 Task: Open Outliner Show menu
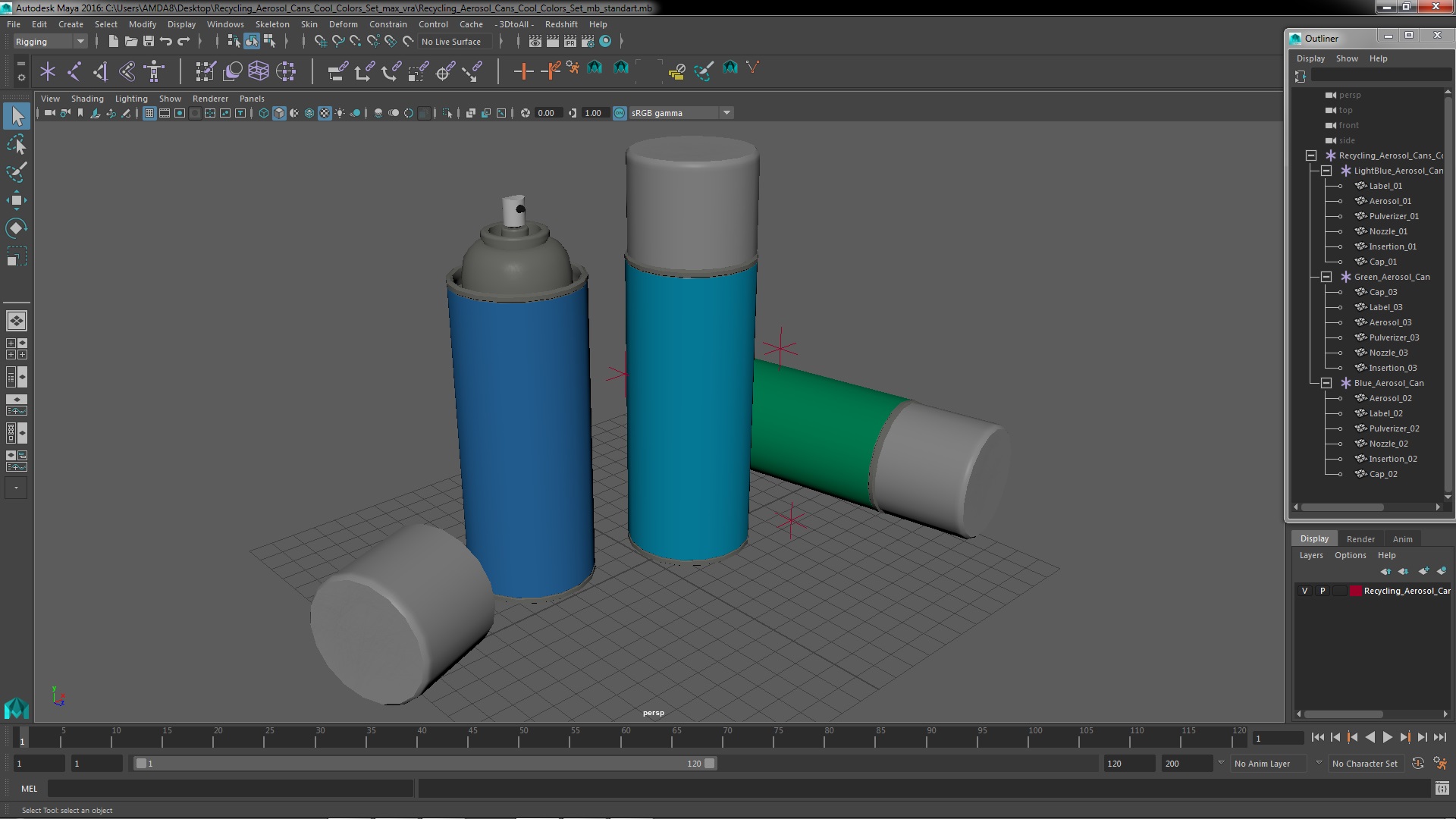(x=1346, y=58)
